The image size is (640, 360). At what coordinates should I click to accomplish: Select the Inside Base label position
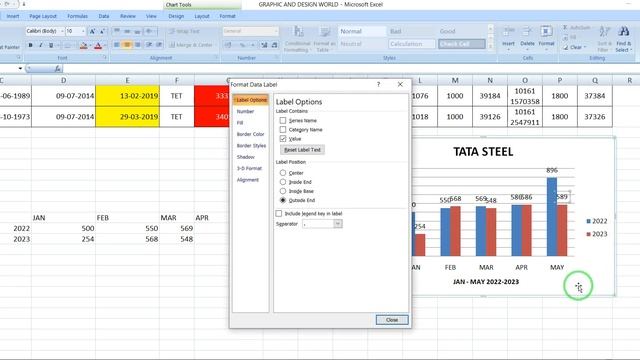[282, 191]
